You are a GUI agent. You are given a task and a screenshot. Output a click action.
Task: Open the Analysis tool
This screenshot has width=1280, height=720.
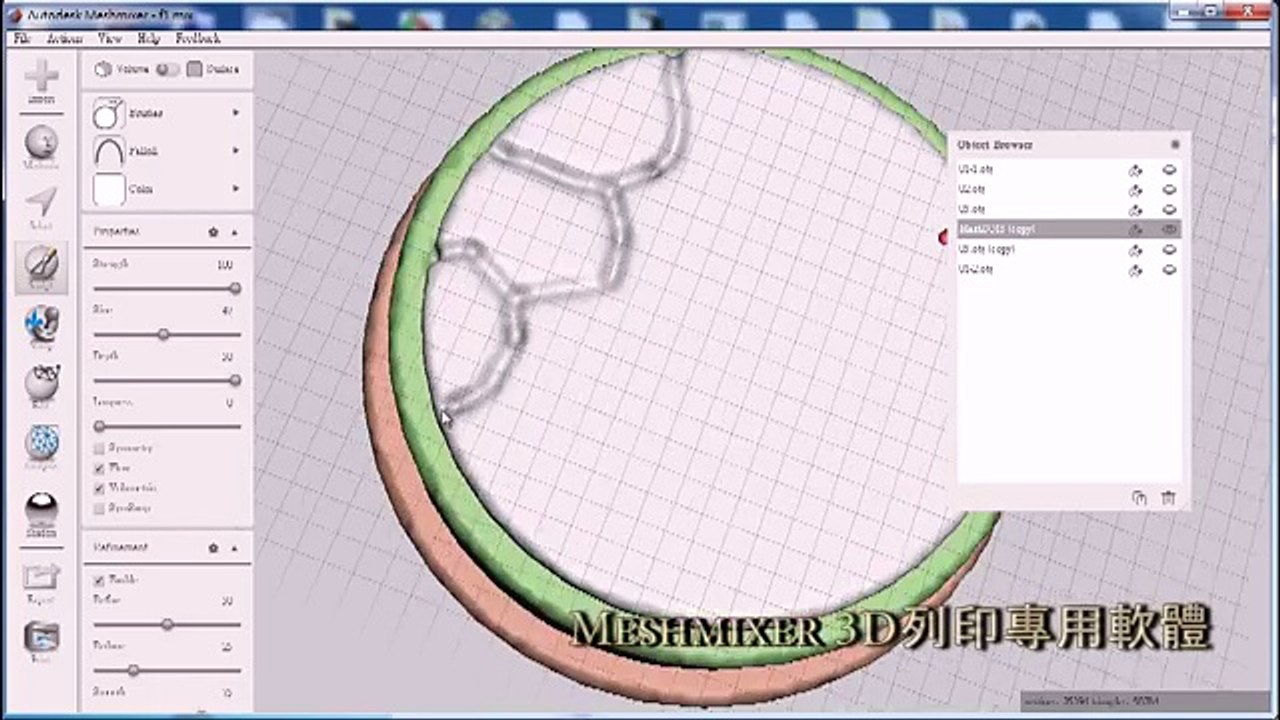[x=42, y=446]
